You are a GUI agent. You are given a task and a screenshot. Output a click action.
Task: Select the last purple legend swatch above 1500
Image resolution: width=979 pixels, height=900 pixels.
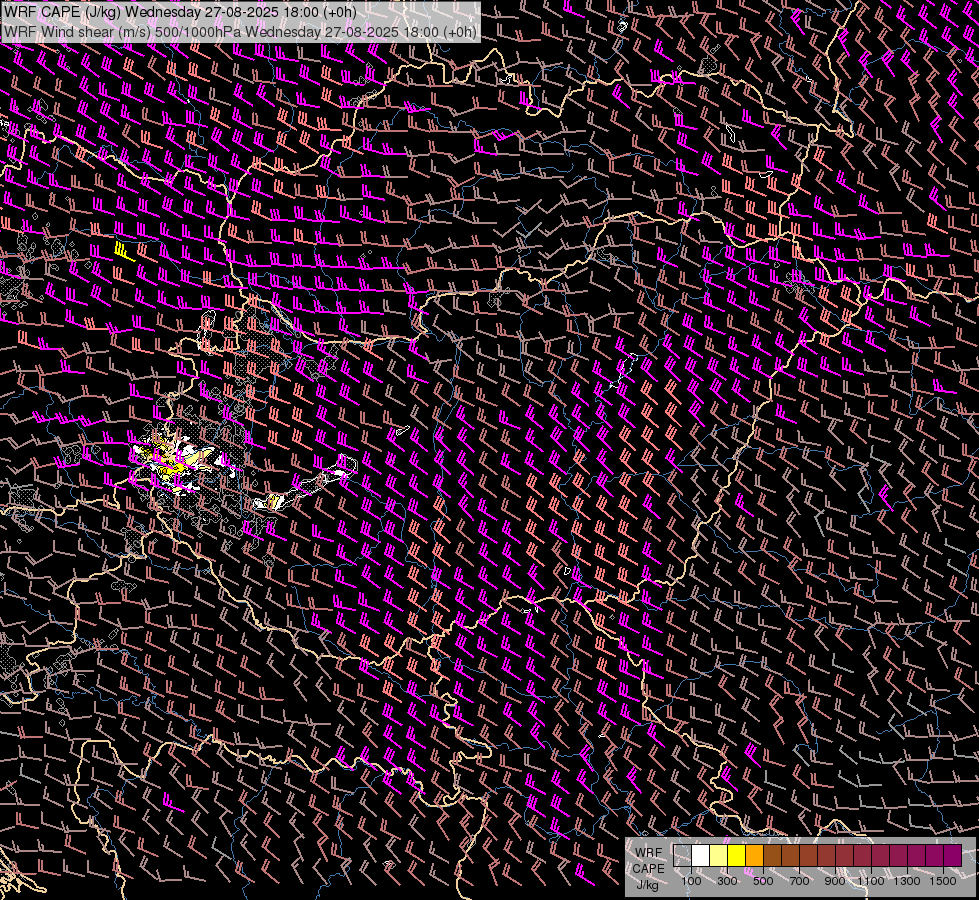pos(953,856)
